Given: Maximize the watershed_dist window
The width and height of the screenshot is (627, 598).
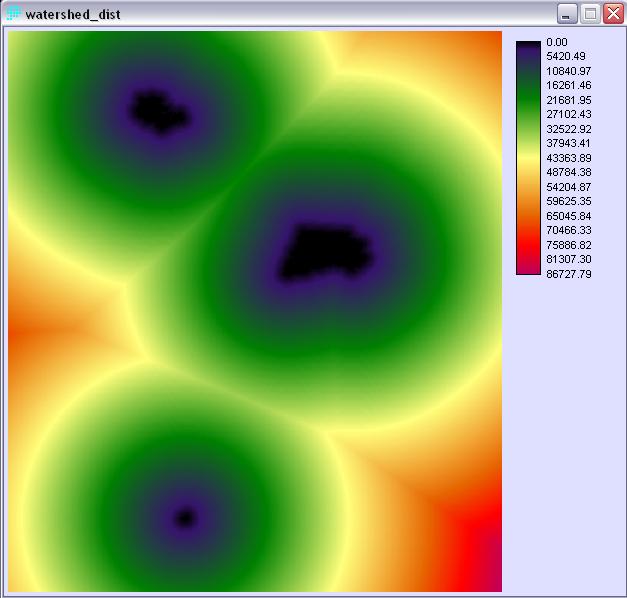Looking at the screenshot, I should click(x=590, y=14).
